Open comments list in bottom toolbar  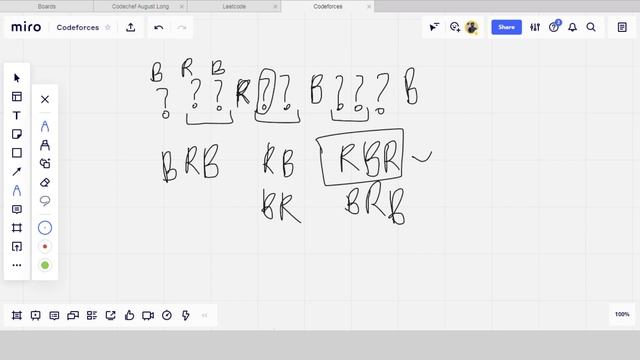[x=54, y=316]
